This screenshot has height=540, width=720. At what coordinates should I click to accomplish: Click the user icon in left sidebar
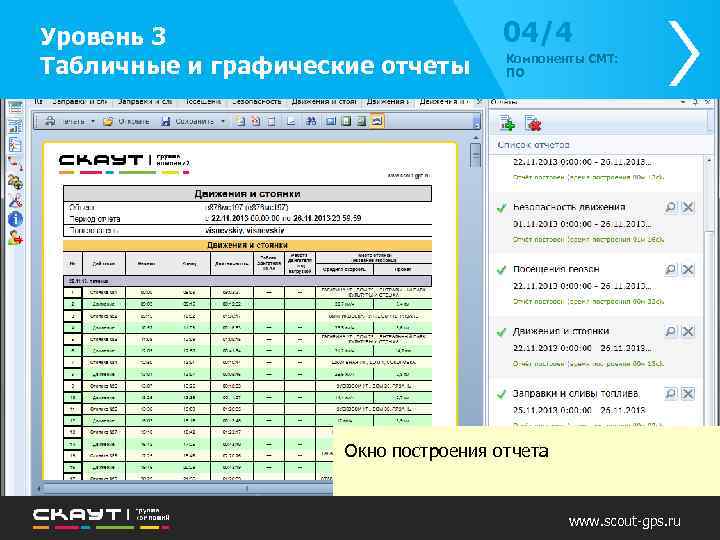tap(15, 238)
